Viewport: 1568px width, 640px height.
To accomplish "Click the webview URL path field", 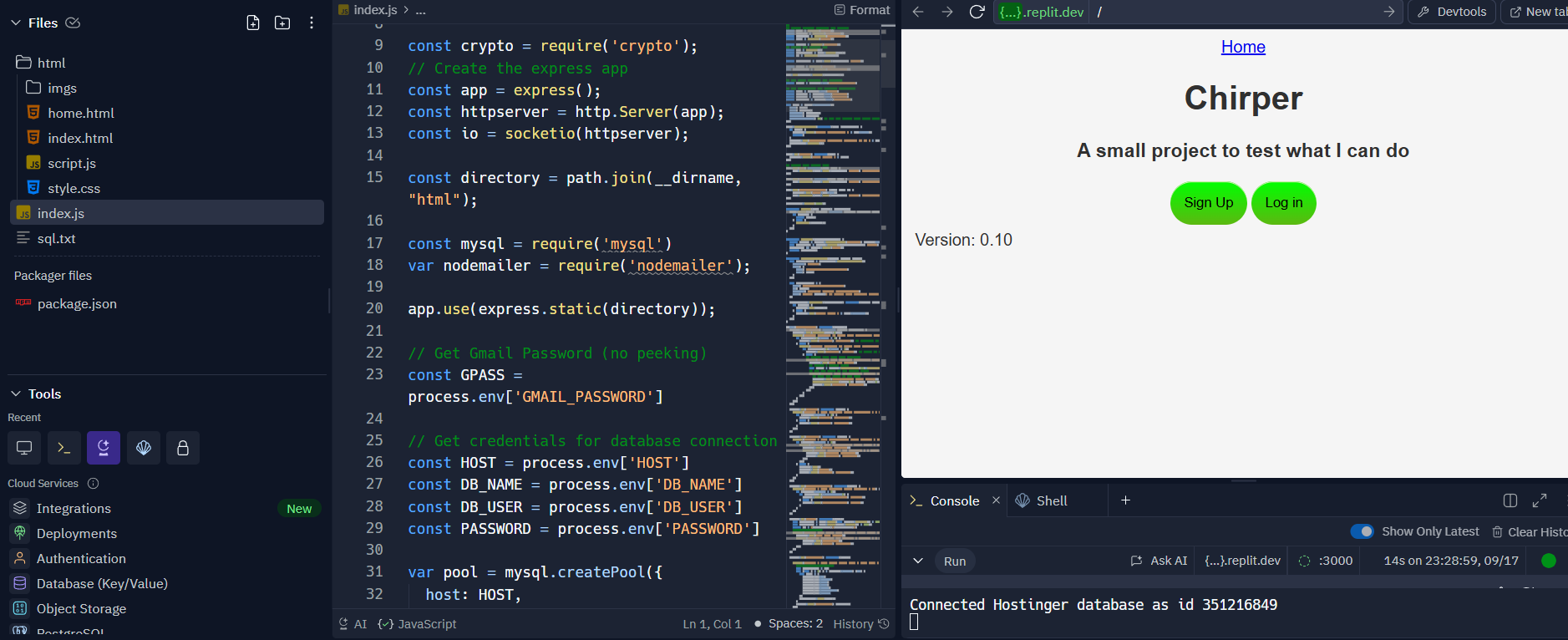I will pyautogui.click(x=1236, y=12).
